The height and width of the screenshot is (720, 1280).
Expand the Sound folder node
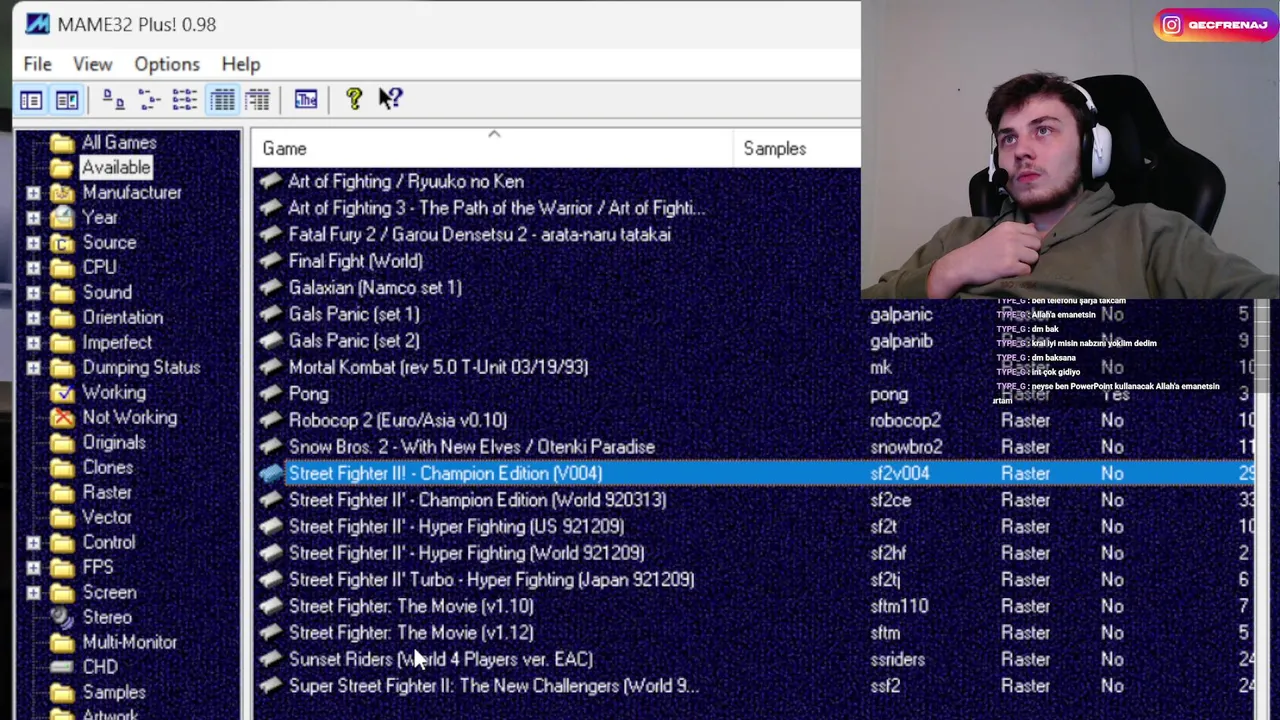tap(33, 293)
